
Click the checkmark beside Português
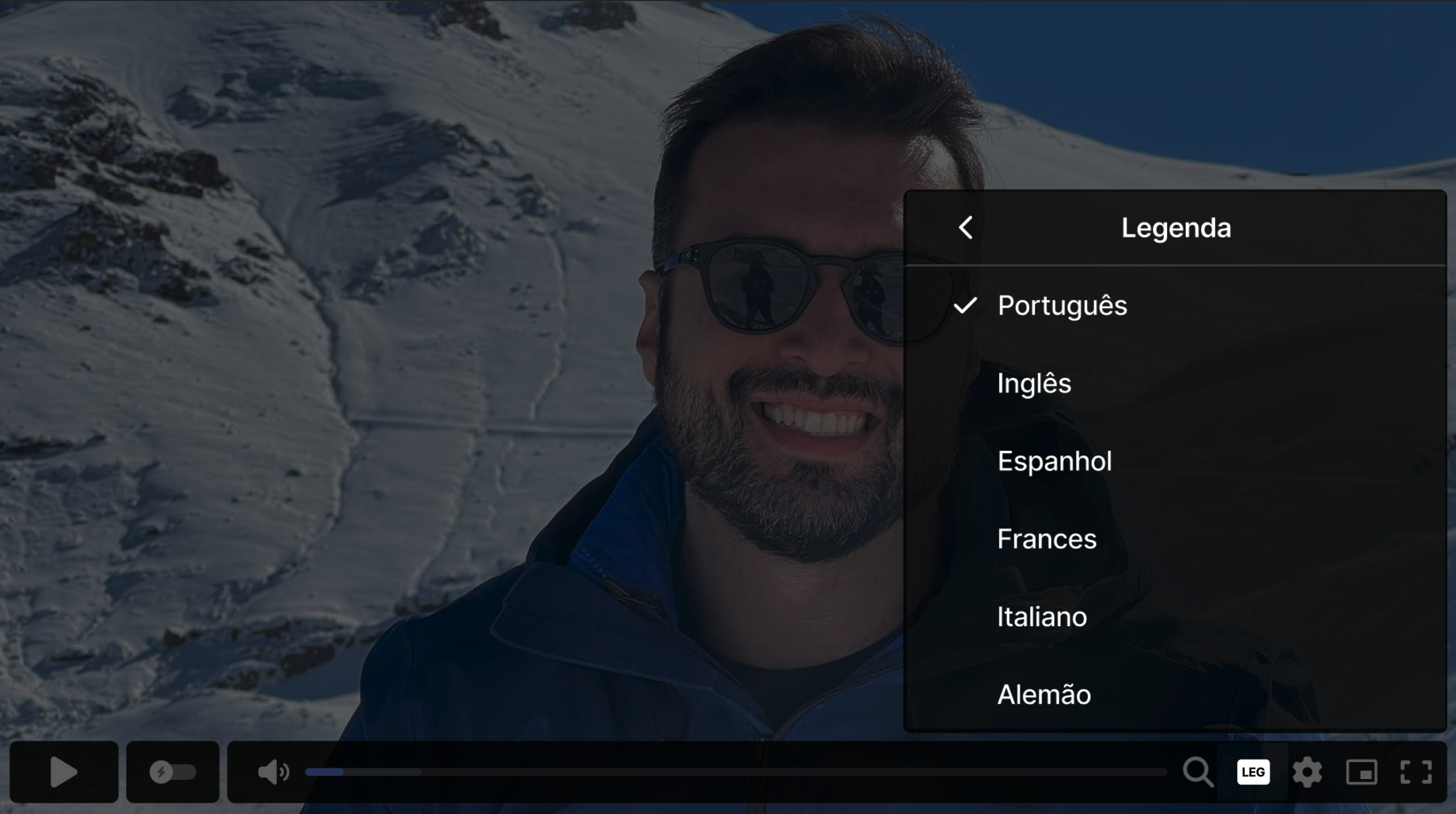965,306
